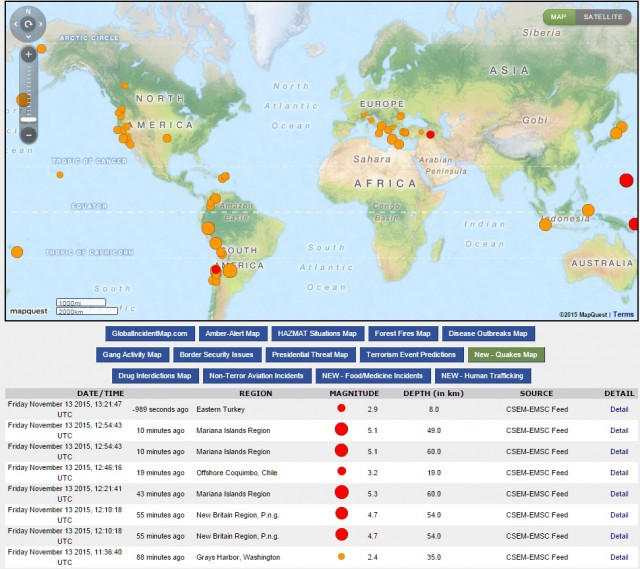Screen dimensions: 640x569
Task: Open Detail link for Grays Harbor, Washington quake
Action: point(619,557)
